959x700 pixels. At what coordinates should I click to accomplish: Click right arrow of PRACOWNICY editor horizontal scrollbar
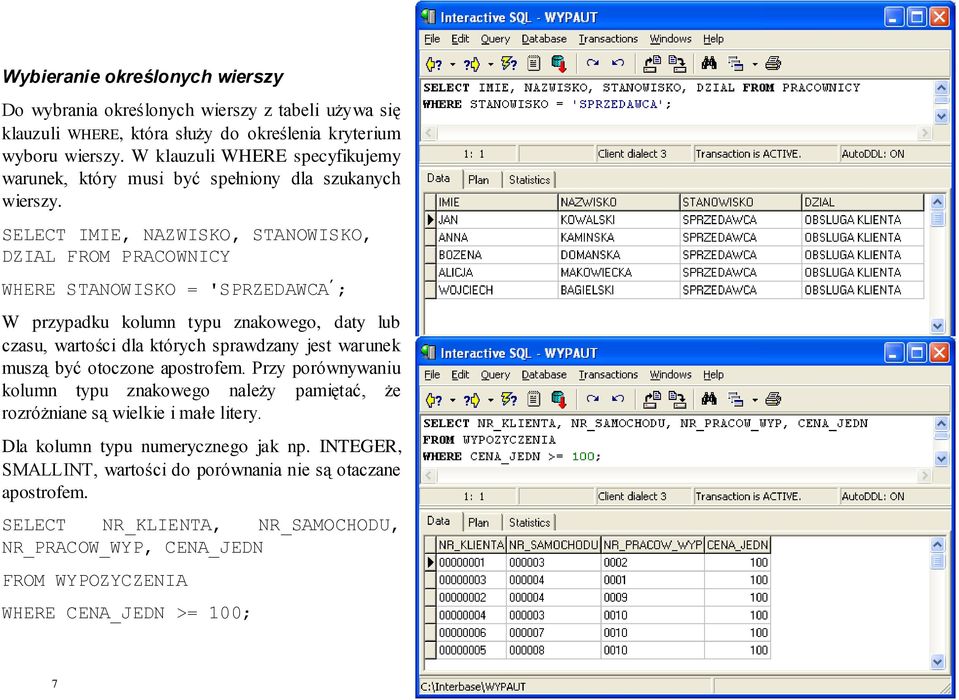(924, 133)
